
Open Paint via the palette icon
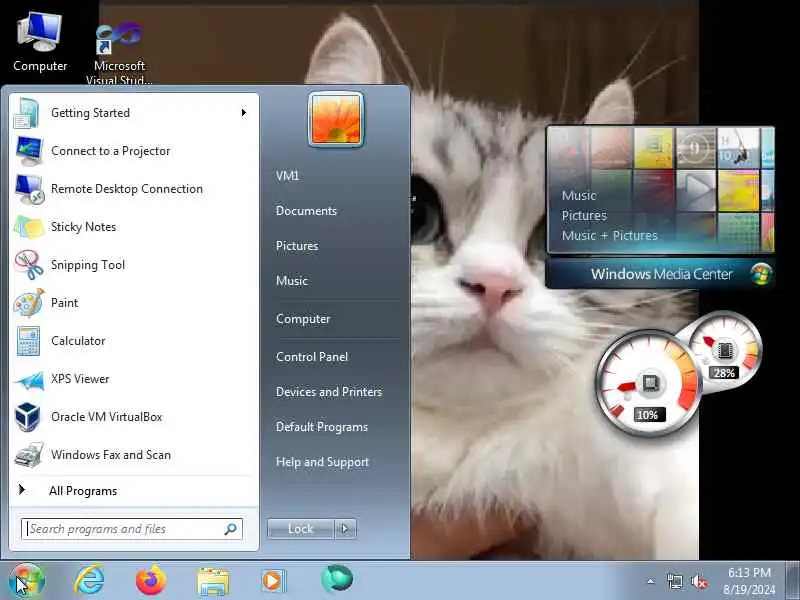pyautogui.click(x=29, y=303)
